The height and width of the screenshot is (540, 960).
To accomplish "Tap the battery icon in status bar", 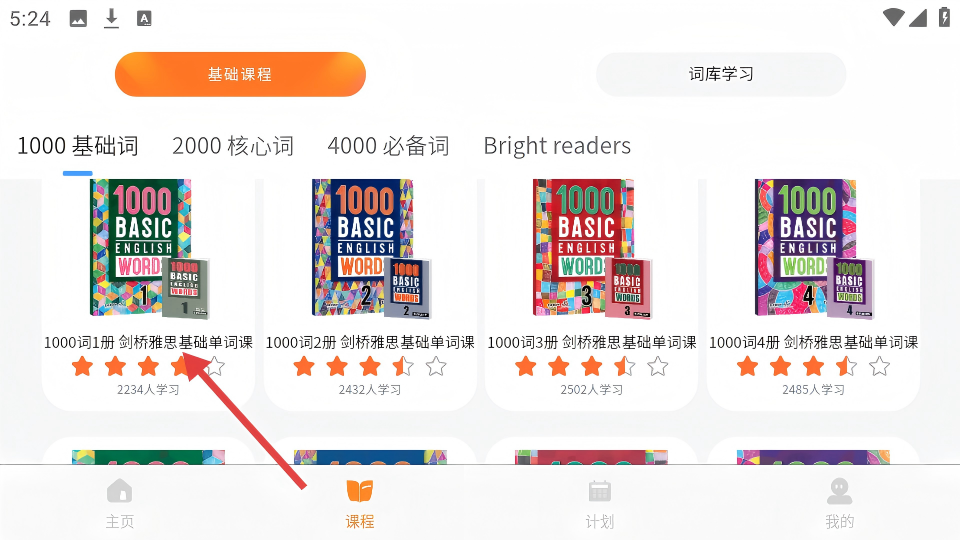I will pyautogui.click(x=944, y=17).
